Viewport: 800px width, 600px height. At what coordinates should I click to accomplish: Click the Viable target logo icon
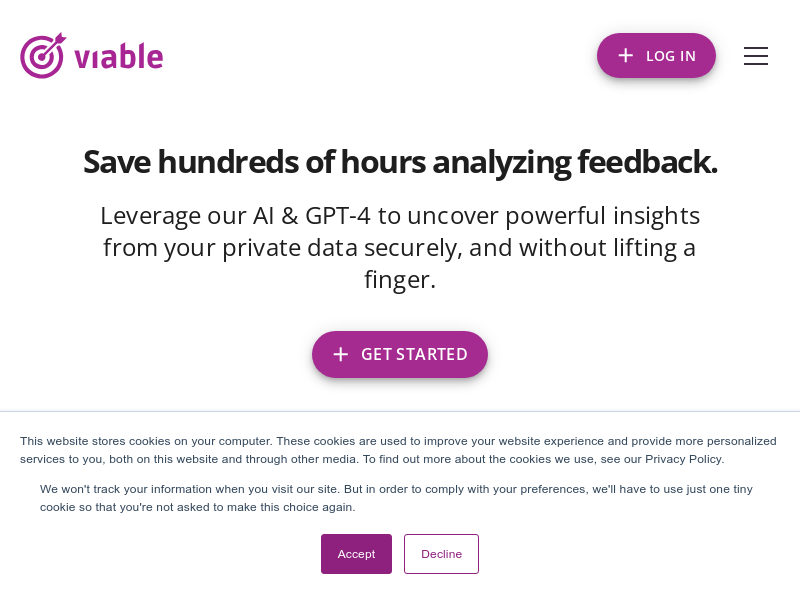click(x=42, y=56)
